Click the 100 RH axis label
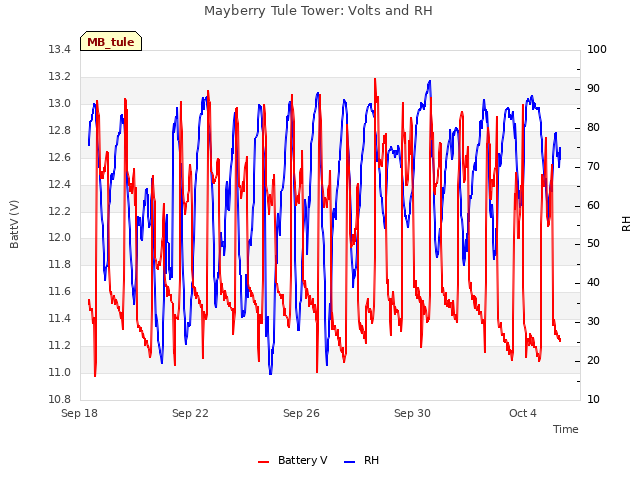 (x=597, y=50)
